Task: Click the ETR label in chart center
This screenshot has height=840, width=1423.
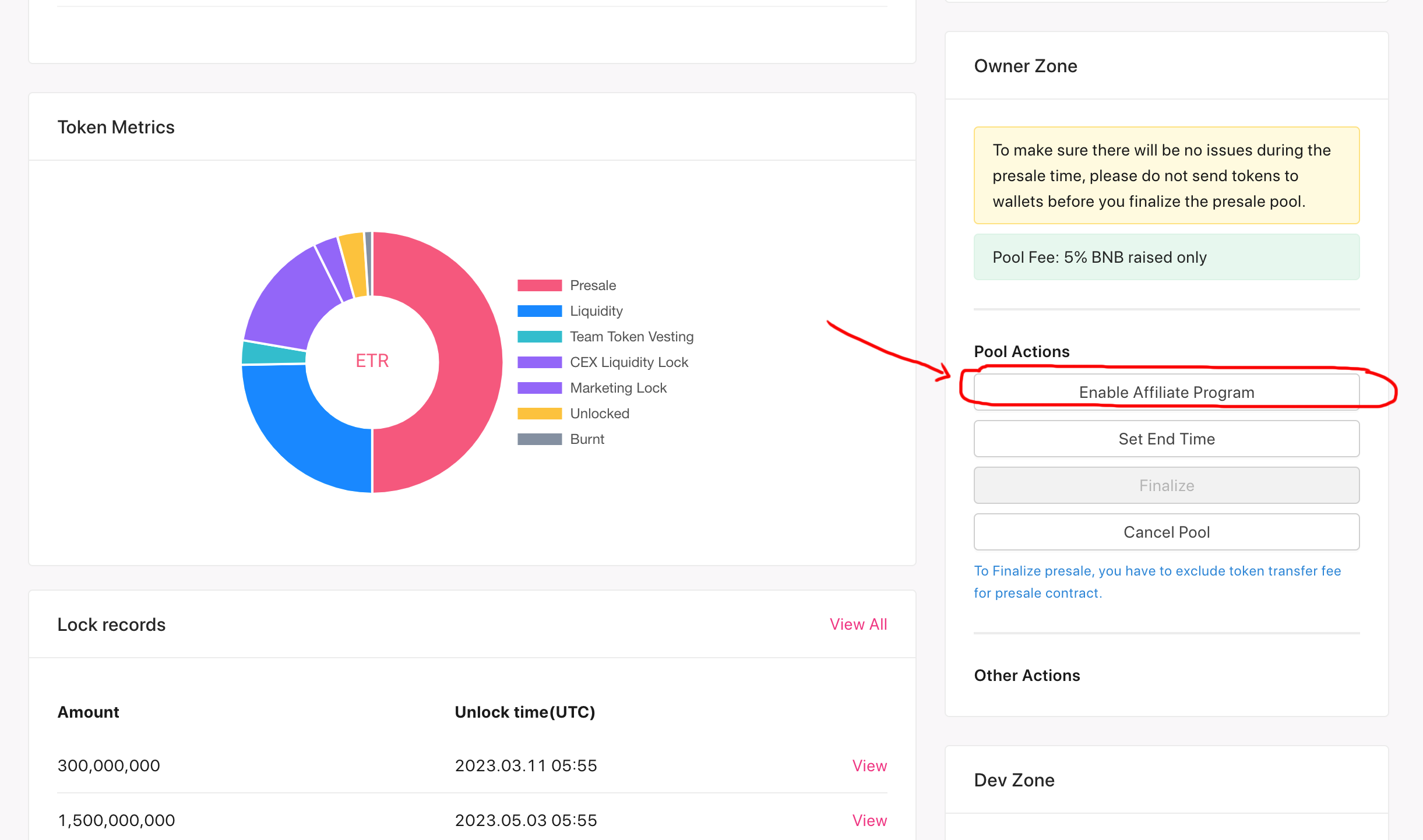Action: [372, 361]
